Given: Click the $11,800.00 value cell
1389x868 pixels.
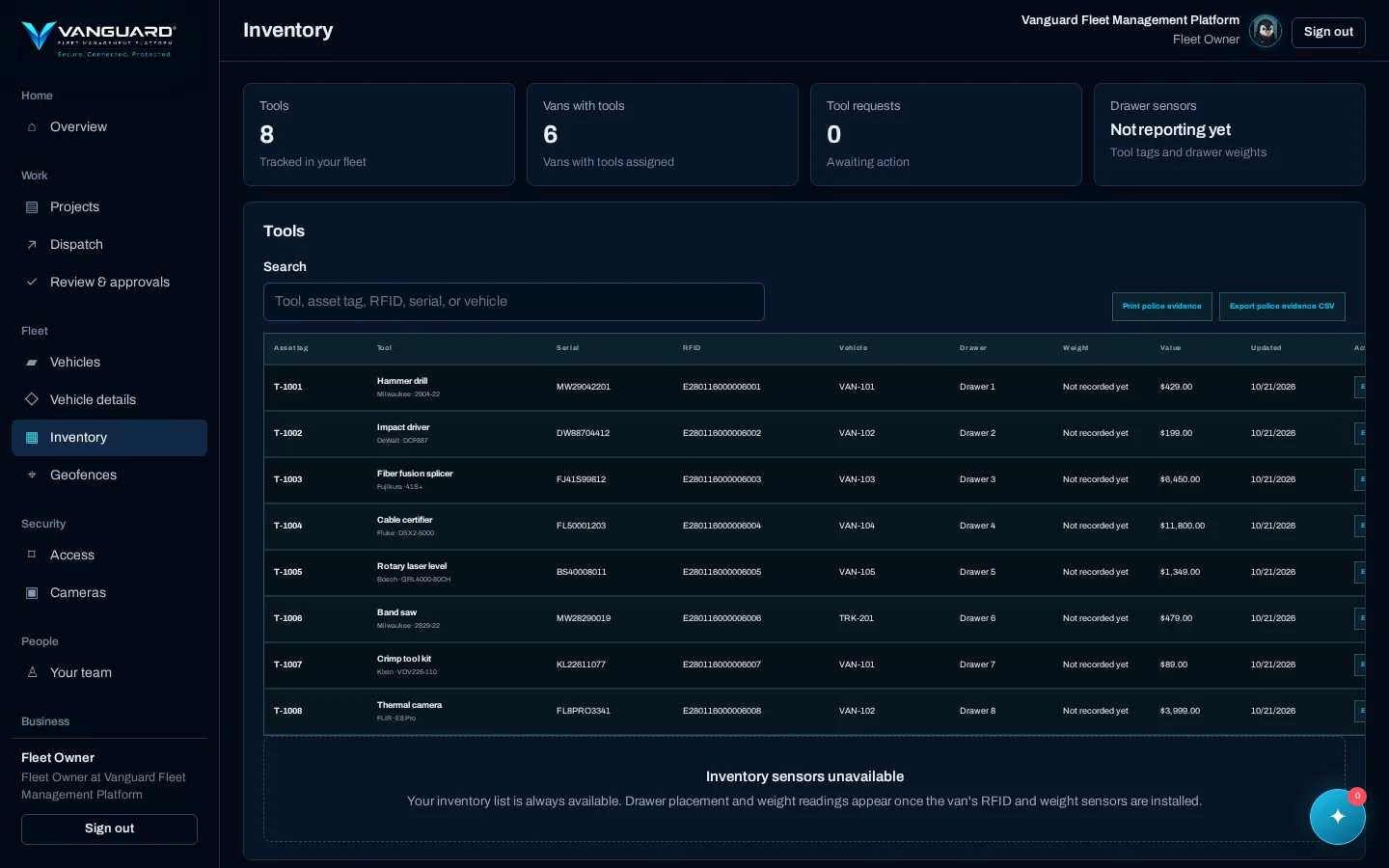Looking at the screenshot, I should [x=1183, y=526].
